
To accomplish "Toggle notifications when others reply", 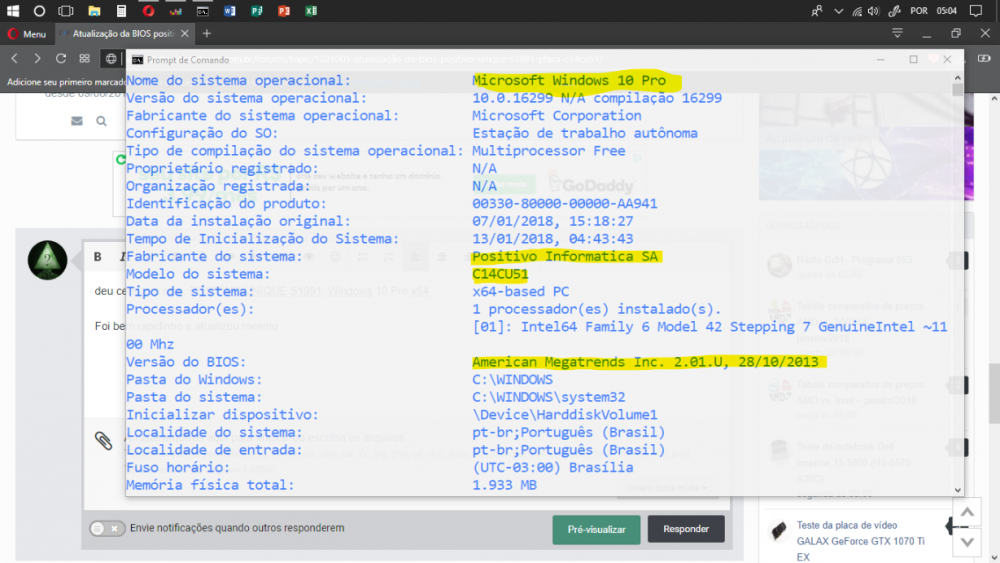I will [107, 528].
